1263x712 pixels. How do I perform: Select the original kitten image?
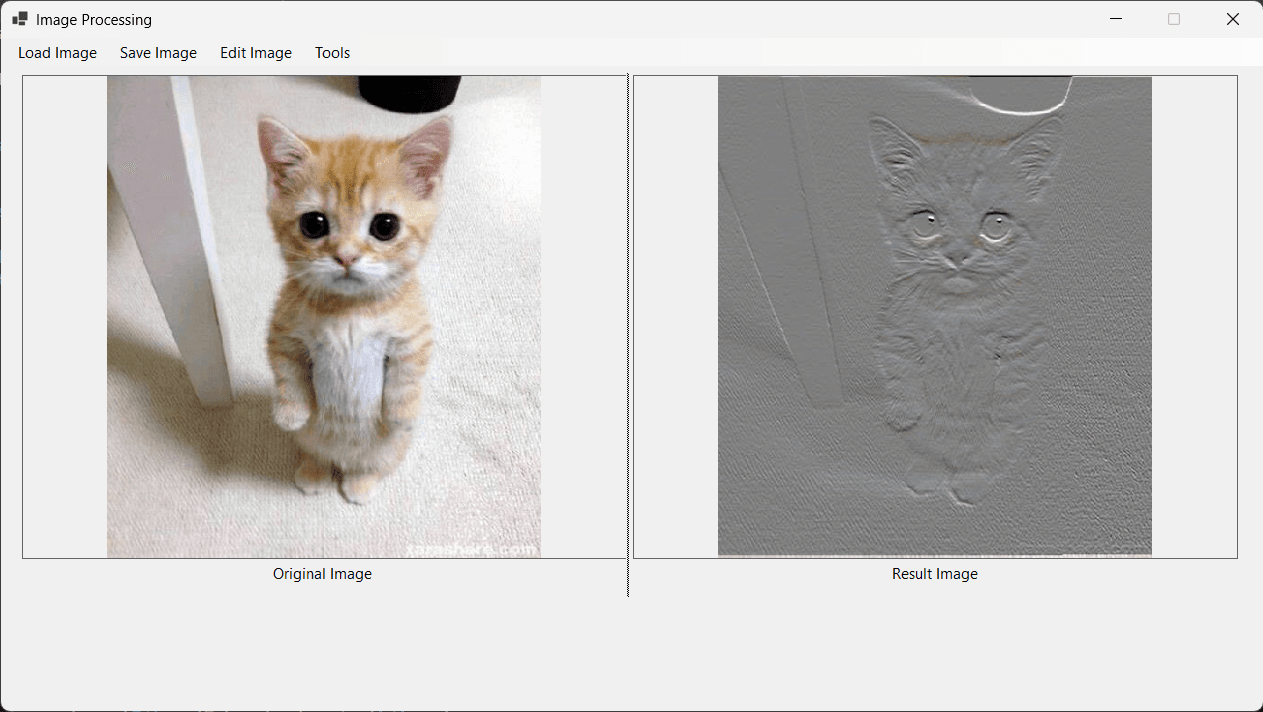(x=322, y=315)
